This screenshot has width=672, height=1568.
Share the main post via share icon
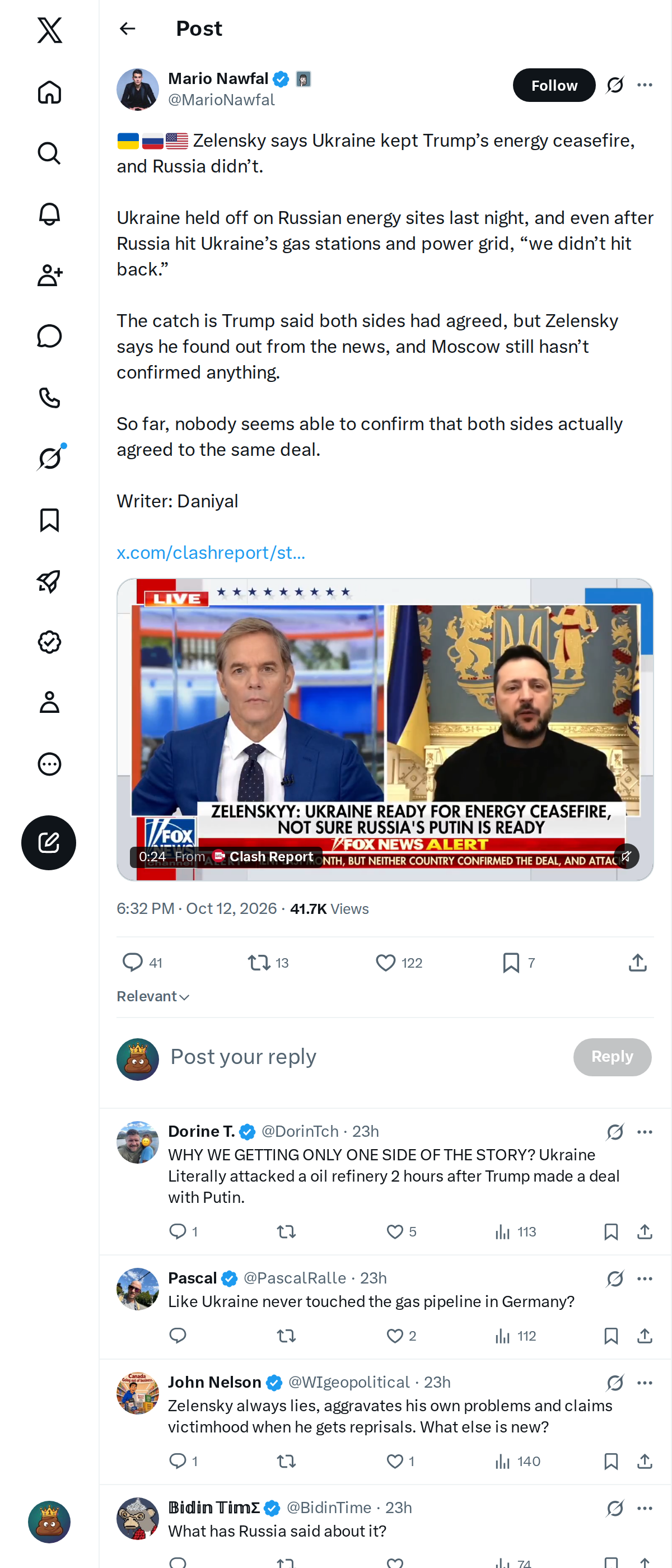point(637,962)
